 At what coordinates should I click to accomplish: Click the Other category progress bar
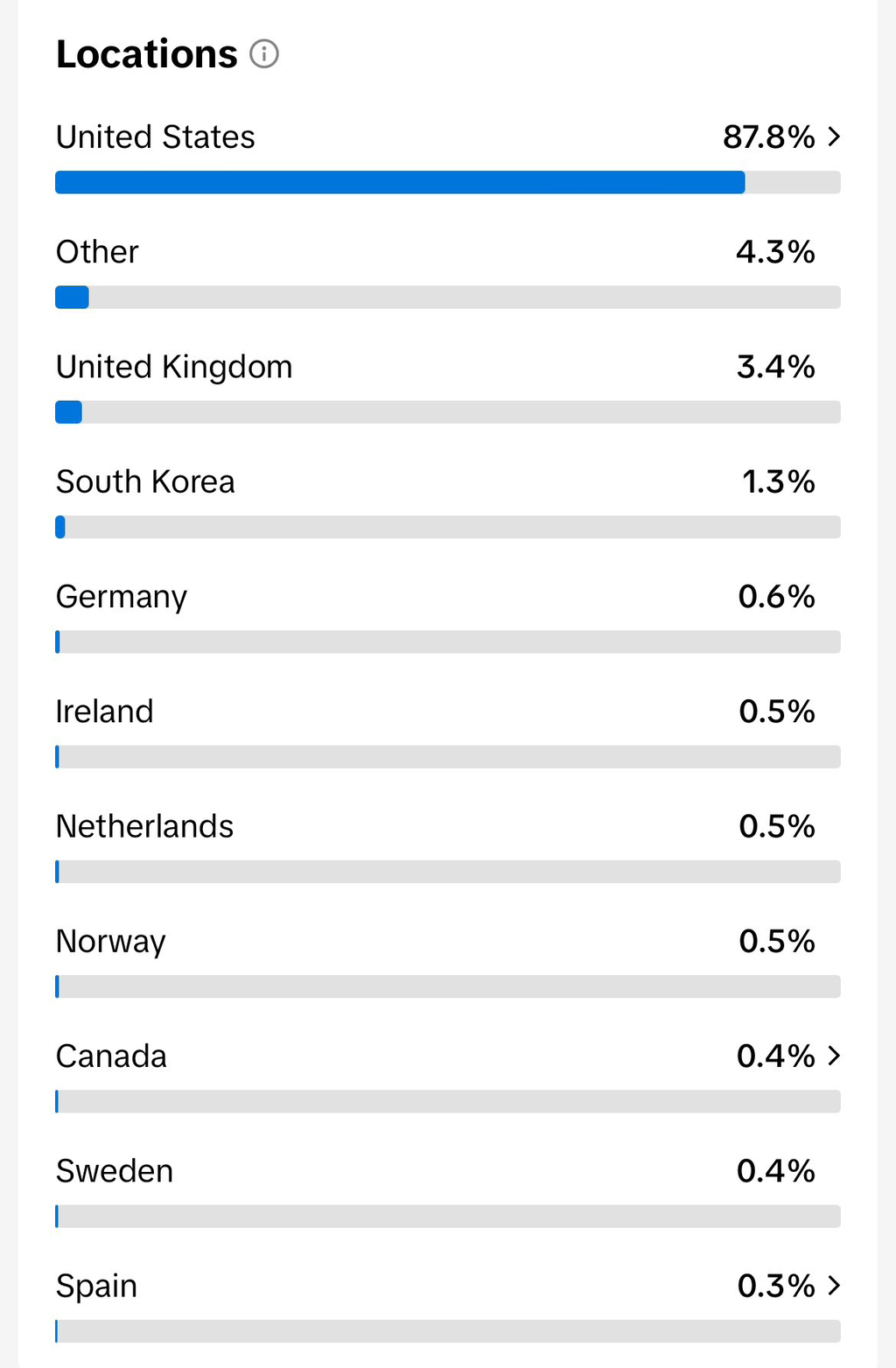tap(447, 298)
